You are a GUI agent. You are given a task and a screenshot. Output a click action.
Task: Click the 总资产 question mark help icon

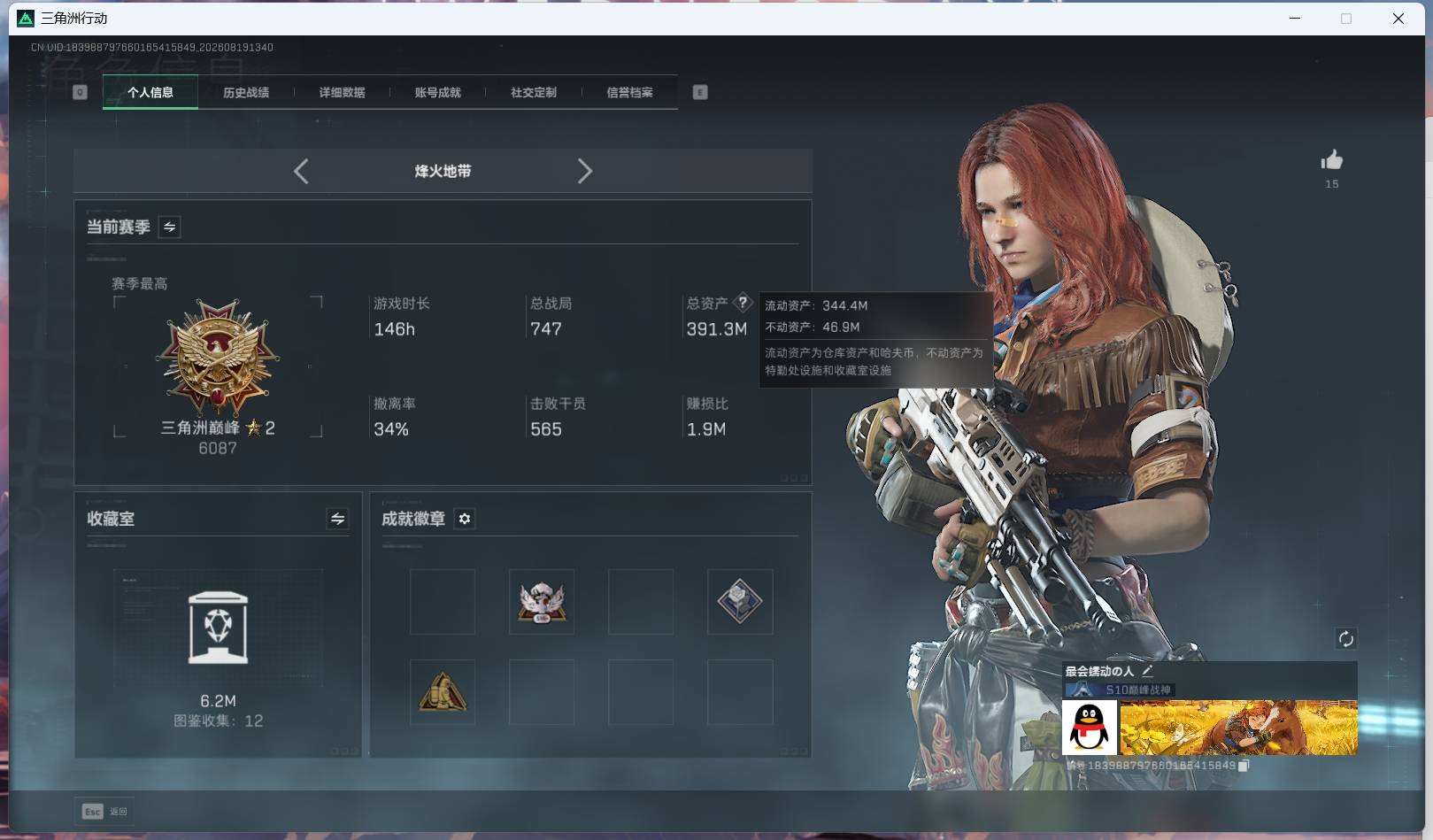coord(743,302)
